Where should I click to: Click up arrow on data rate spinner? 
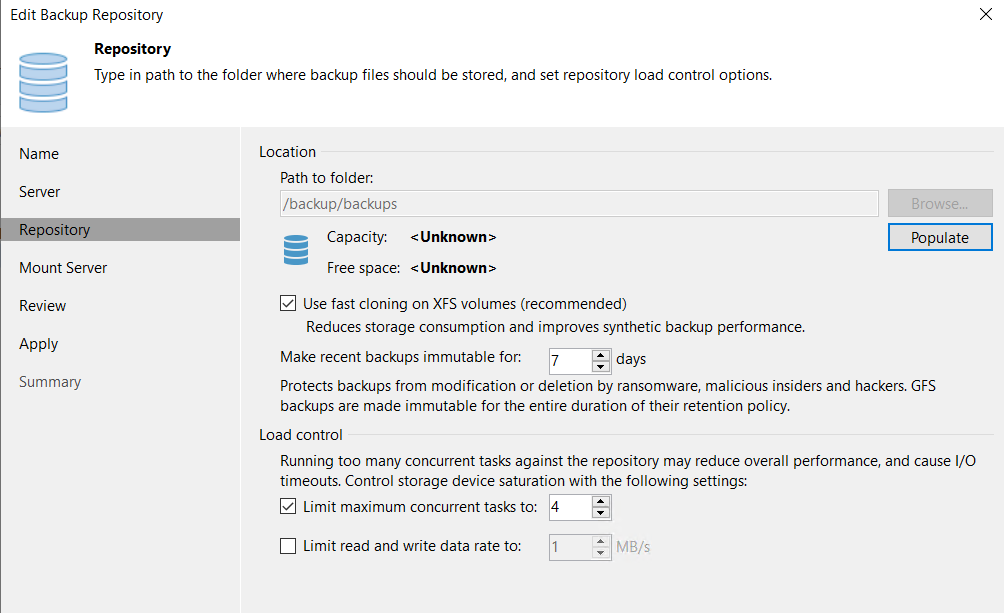point(600,541)
